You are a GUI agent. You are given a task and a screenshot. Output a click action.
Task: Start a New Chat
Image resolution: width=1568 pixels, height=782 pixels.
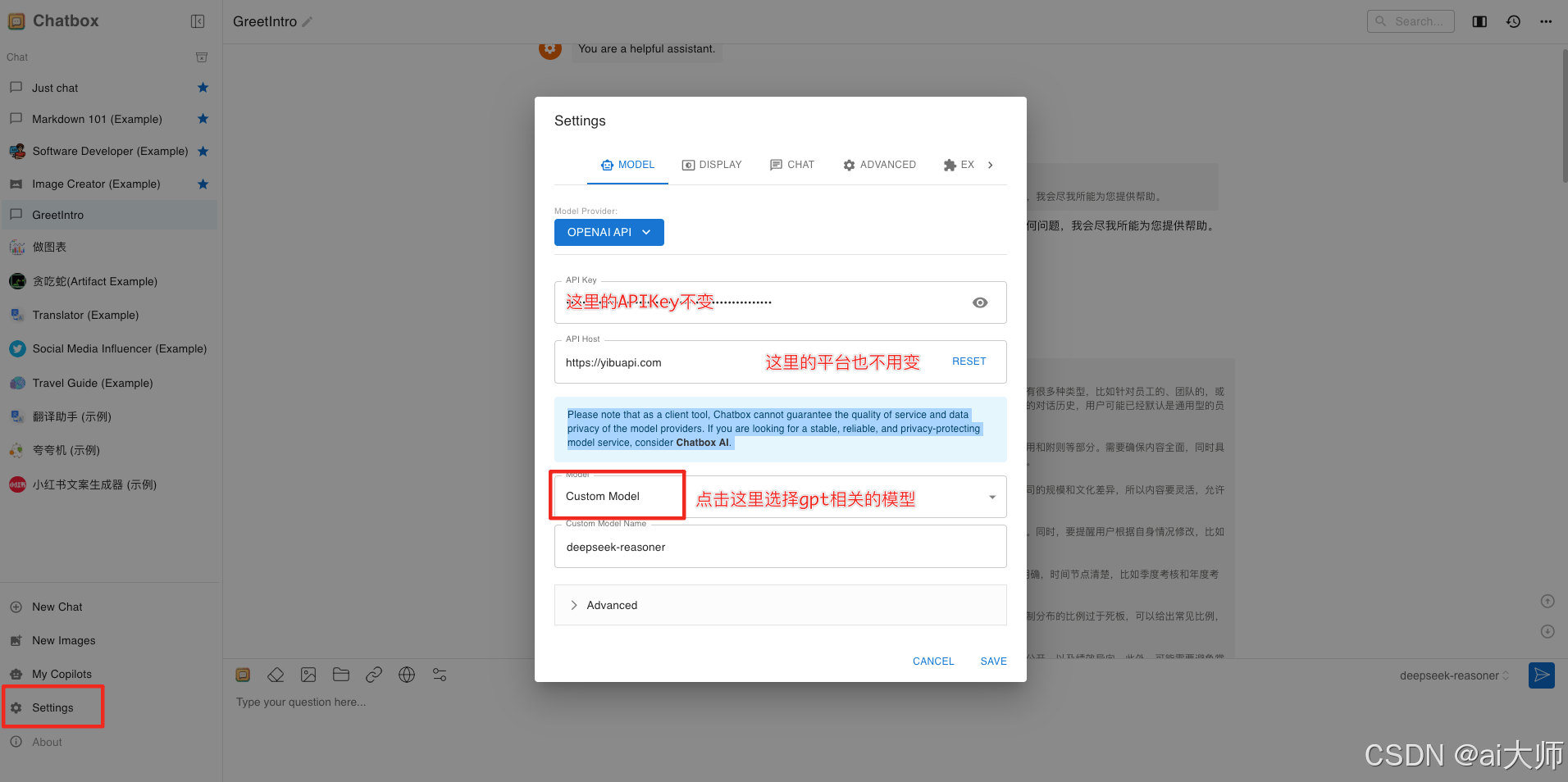pos(109,607)
